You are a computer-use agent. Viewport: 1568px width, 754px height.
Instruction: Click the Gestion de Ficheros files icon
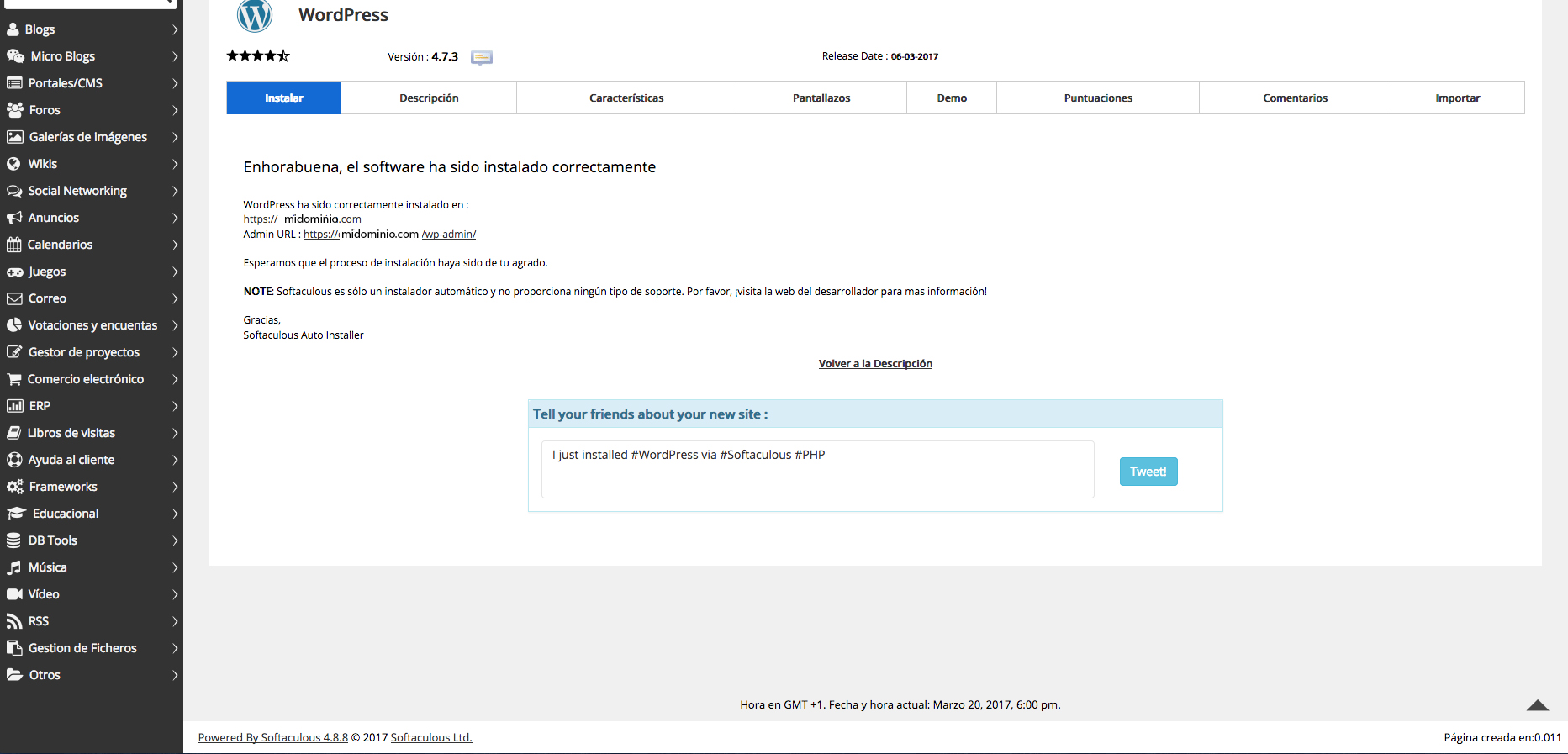pos(14,648)
